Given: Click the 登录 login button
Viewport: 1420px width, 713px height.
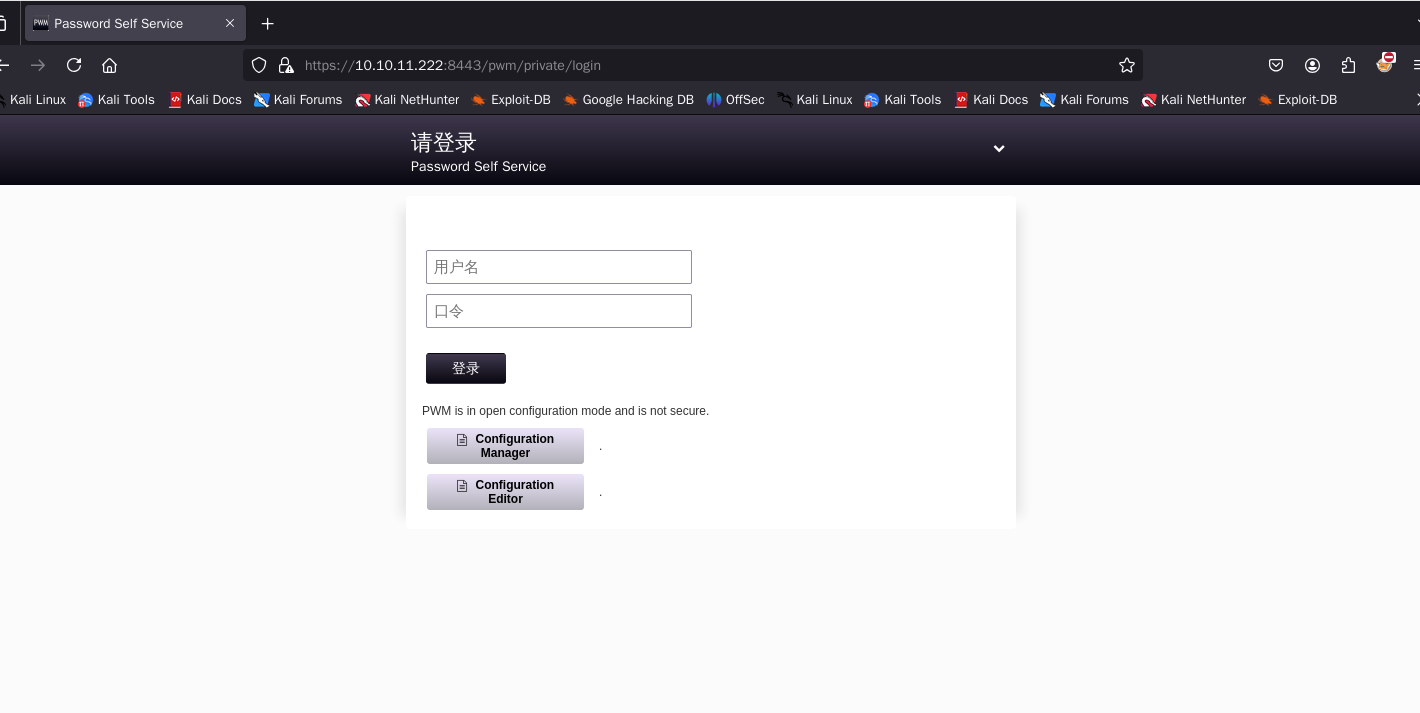Looking at the screenshot, I should pos(466,368).
